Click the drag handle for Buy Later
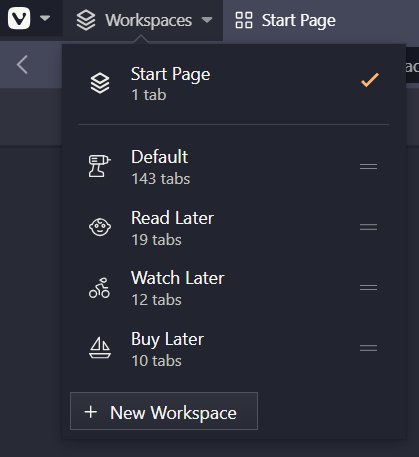The image size is (419, 457). 368,348
